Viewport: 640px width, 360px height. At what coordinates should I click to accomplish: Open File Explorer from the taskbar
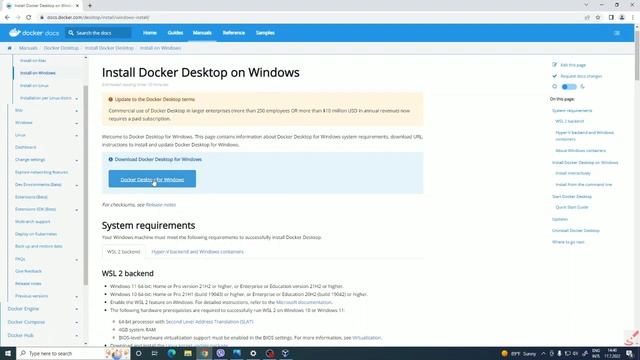pyautogui.click(x=188, y=353)
